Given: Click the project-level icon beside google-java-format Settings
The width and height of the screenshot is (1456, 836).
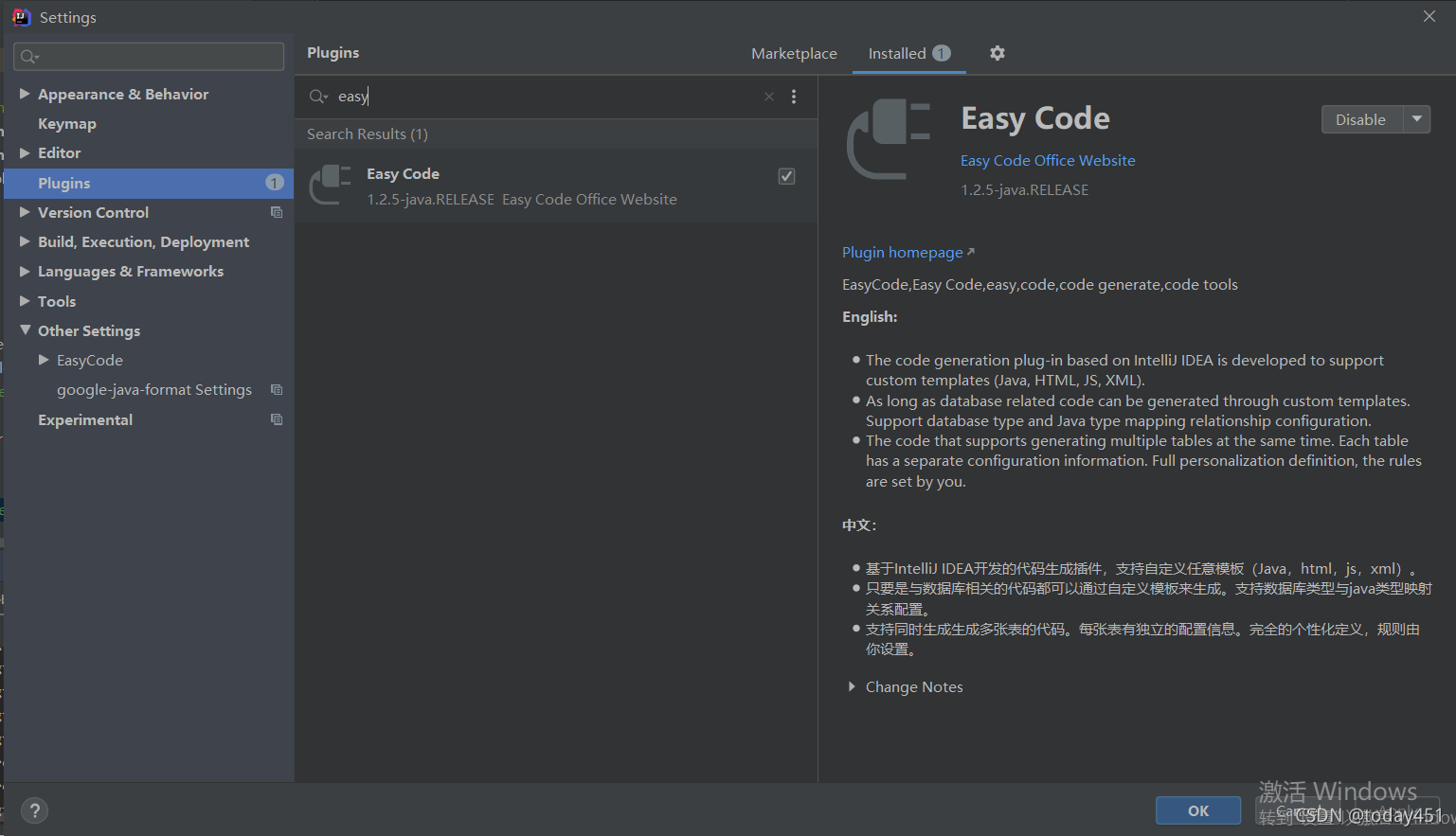Looking at the screenshot, I should [x=277, y=389].
